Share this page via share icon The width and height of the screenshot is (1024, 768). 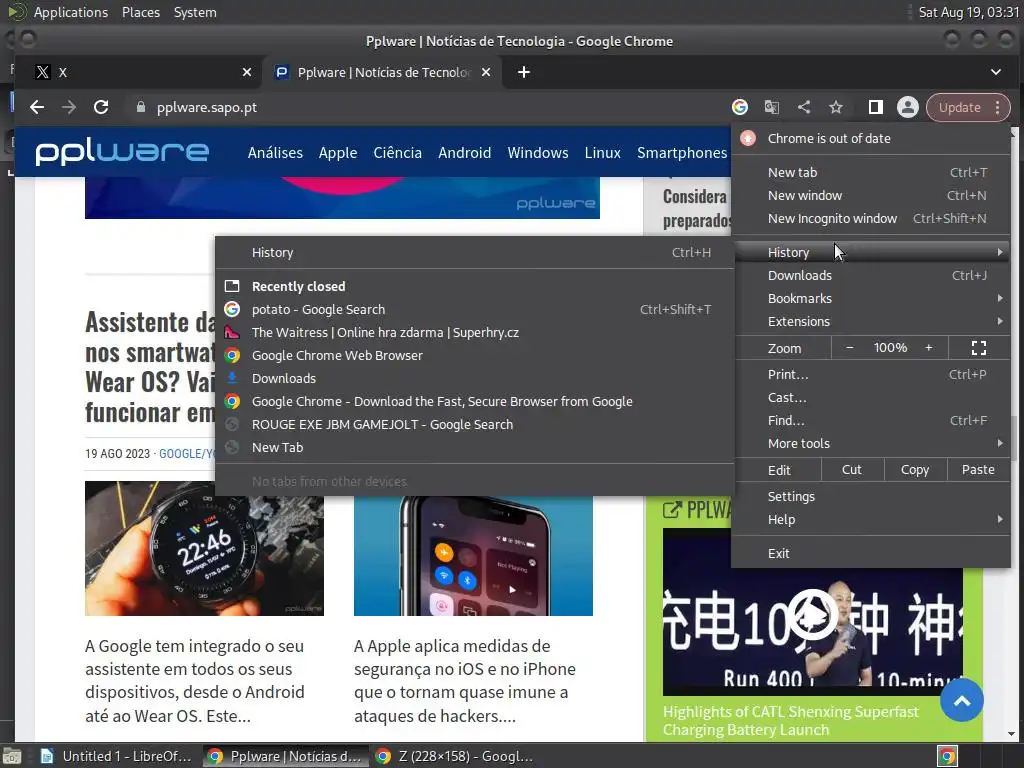pyautogui.click(x=804, y=107)
